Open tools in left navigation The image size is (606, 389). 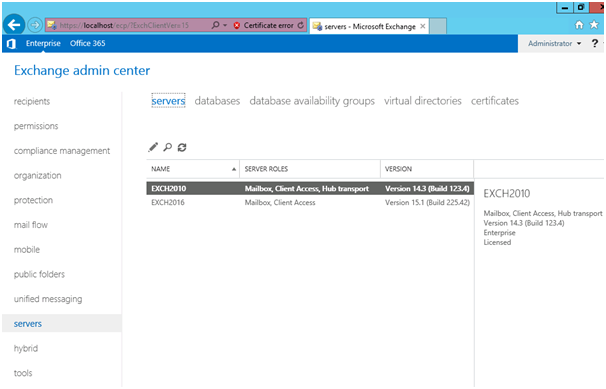click(x=23, y=373)
